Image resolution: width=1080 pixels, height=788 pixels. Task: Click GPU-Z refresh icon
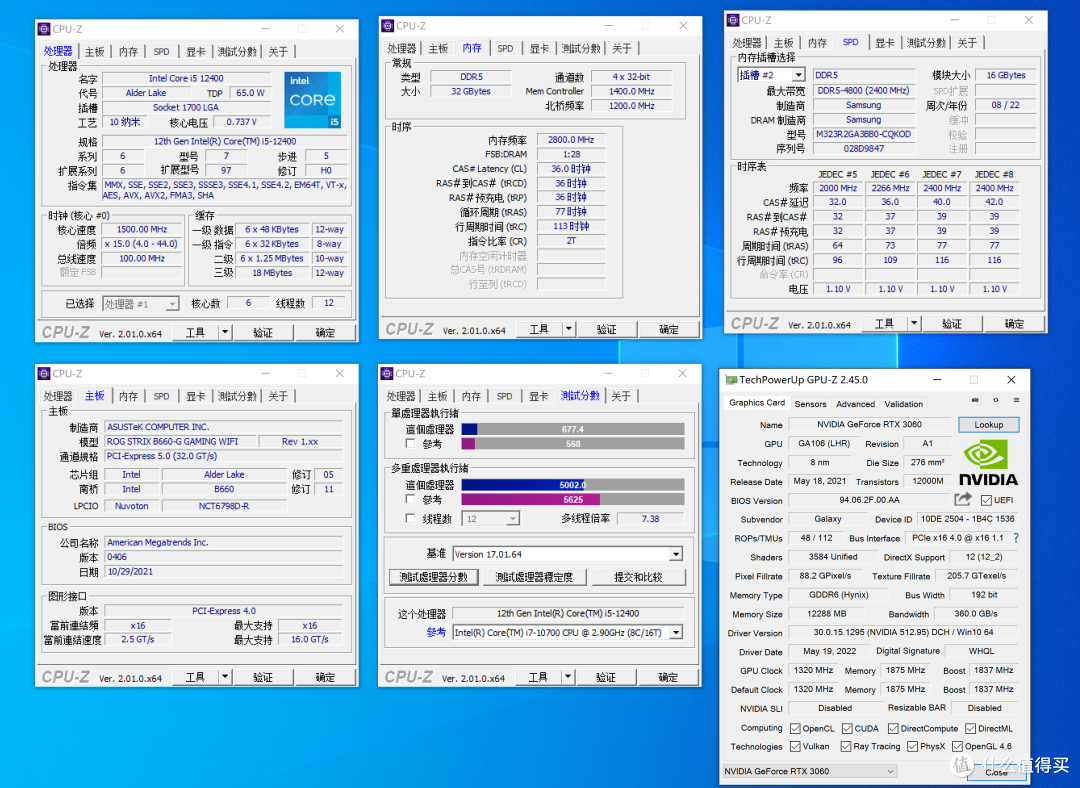(x=995, y=400)
